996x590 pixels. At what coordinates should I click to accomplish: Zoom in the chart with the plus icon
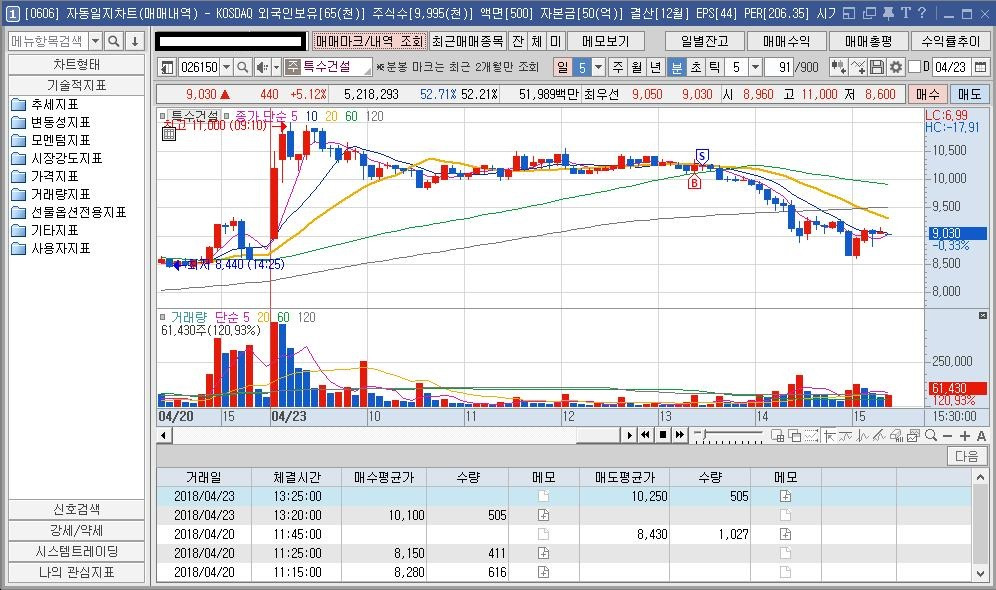click(965, 436)
